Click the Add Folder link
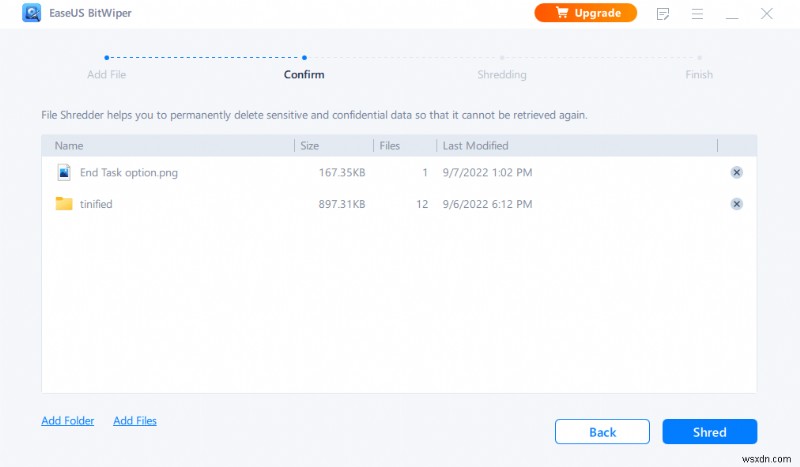 pyautogui.click(x=68, y=421)
